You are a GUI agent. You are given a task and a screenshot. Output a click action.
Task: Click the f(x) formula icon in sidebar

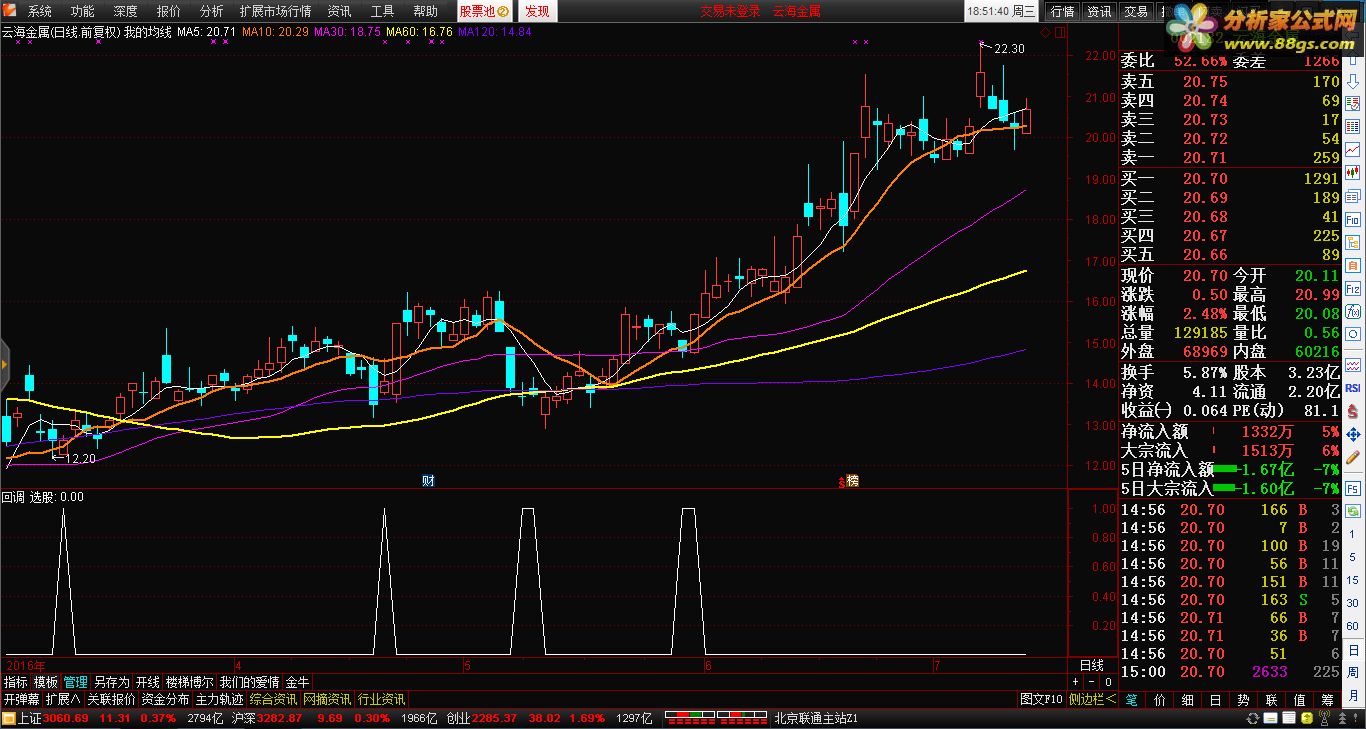1353,311
